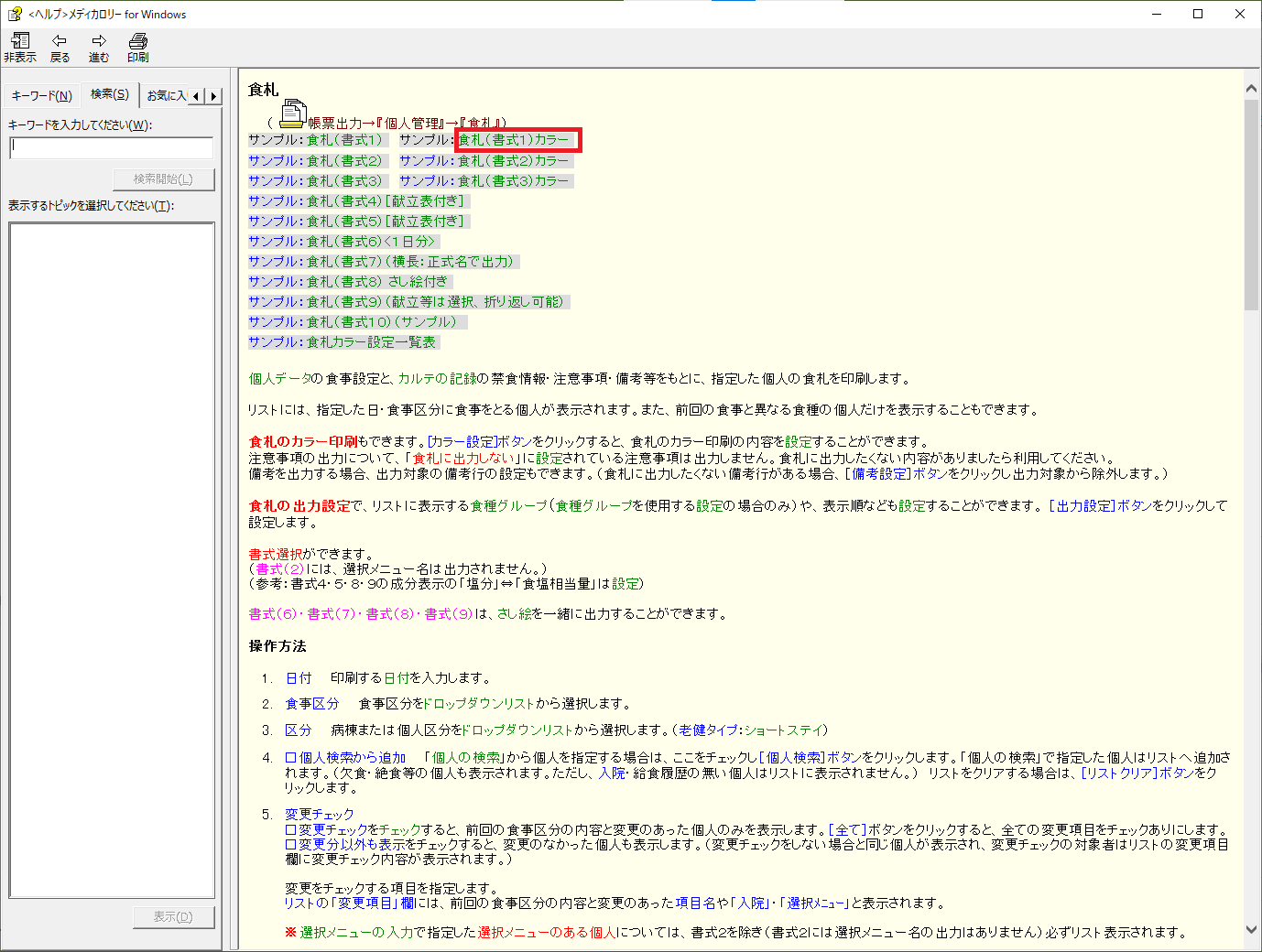Click the vertical scrollbar thumb
The width and height of the screenshot is (1262, 952).
click(1251, 205)
